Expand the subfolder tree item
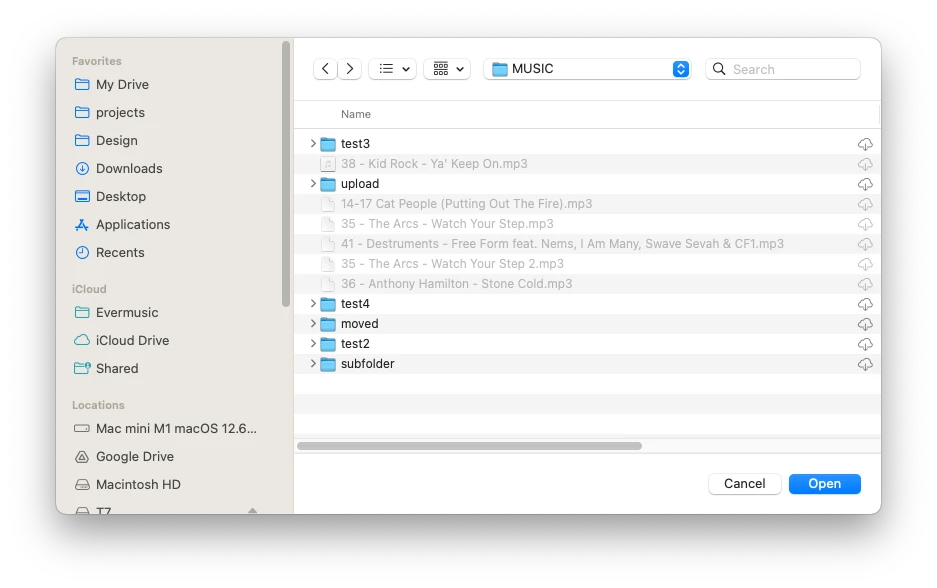937x588 pixels. 313,364
